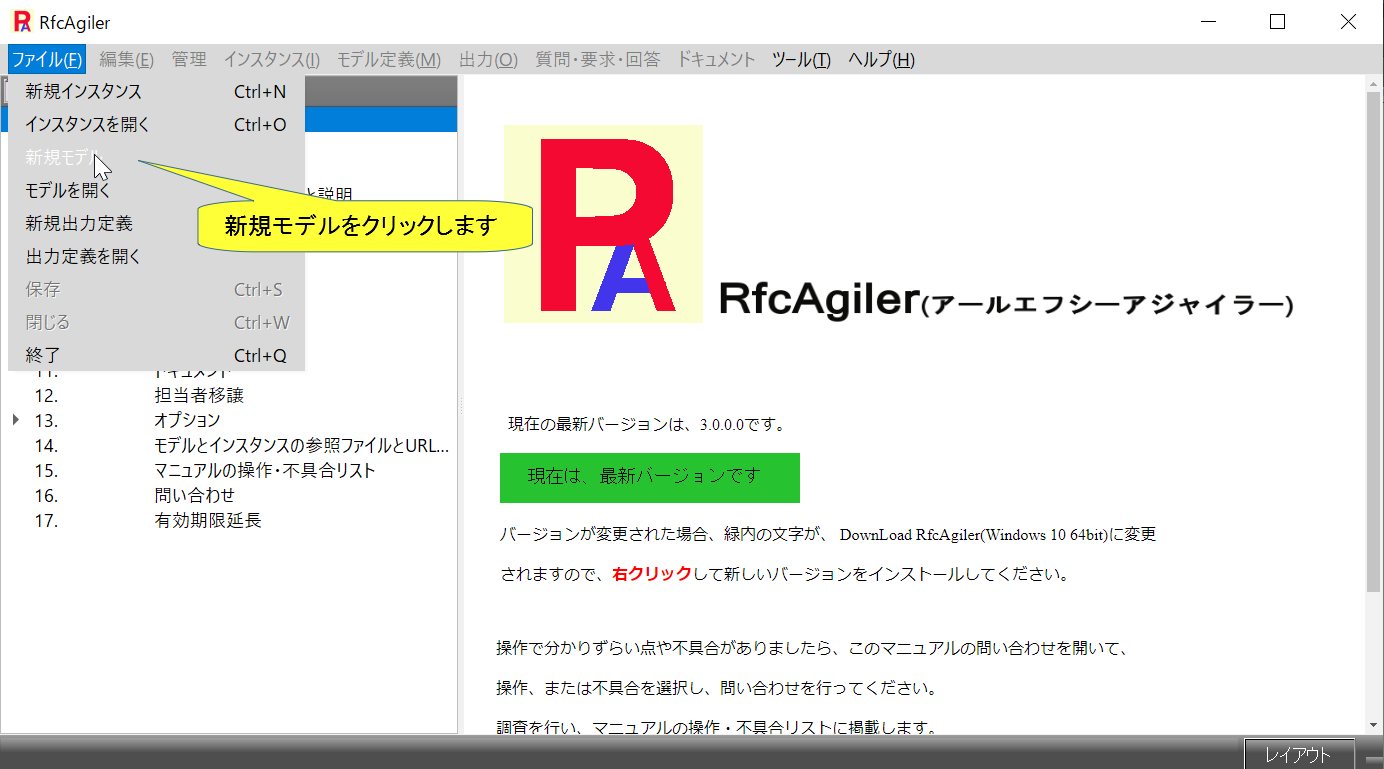Open the 管理 menu
The width and height of the screenshot is (1384, 769).
point(189,60)
